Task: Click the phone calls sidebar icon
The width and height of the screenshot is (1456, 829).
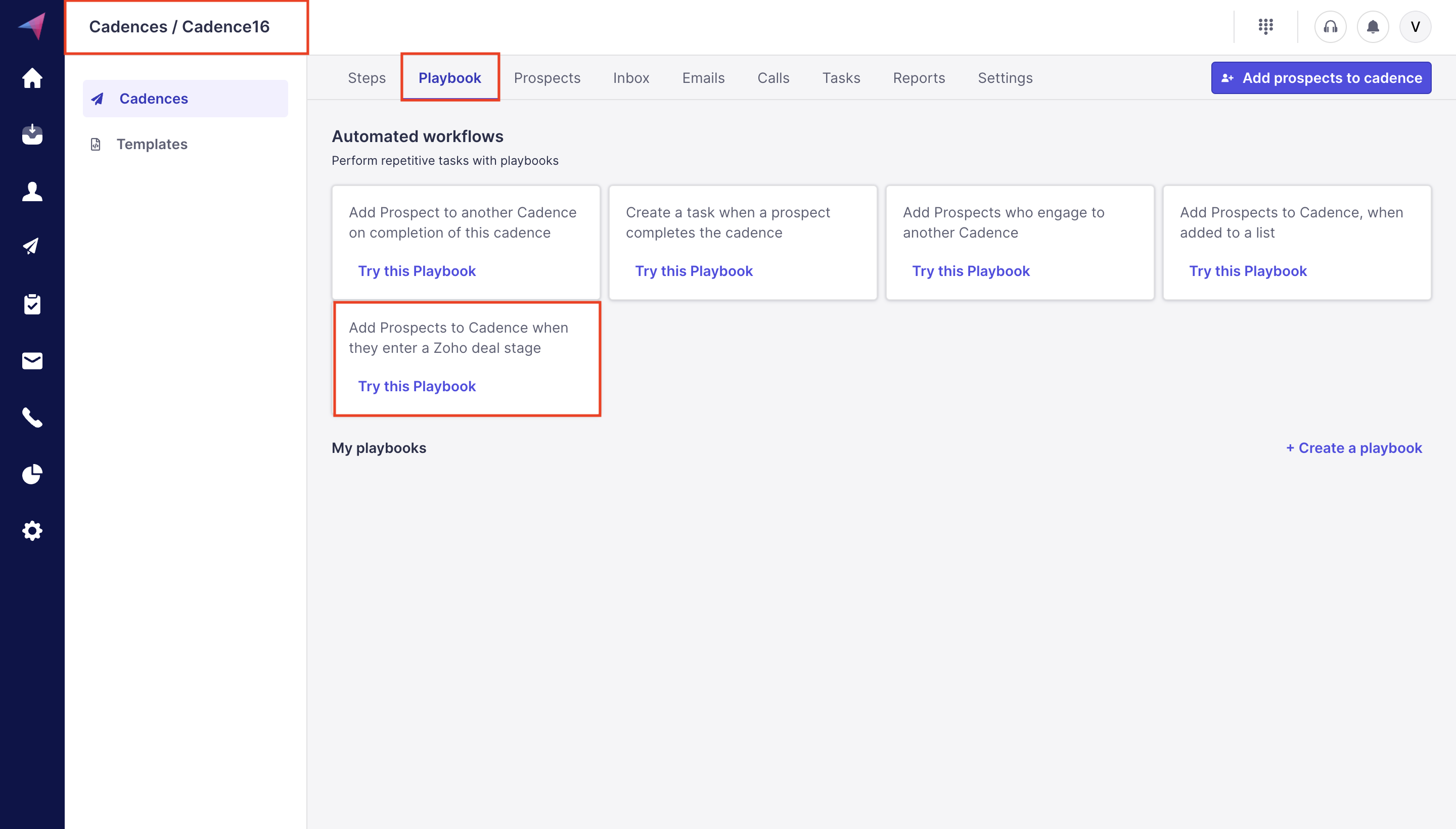Action: [32, 418]
